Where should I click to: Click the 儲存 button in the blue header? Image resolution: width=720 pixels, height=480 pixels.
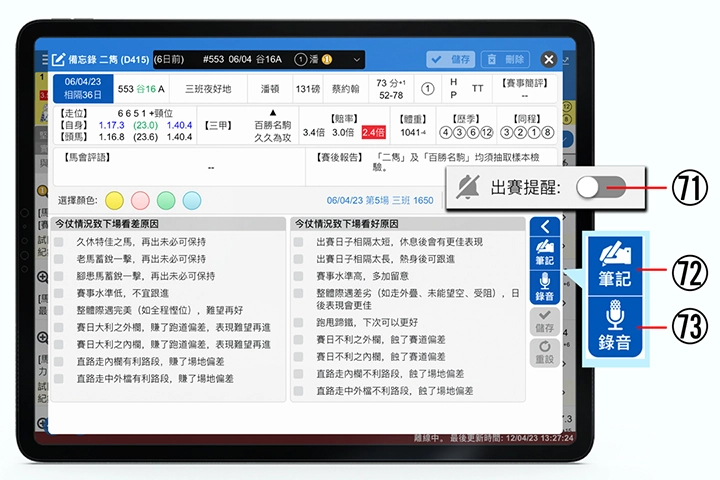click(x=450, y=59)
